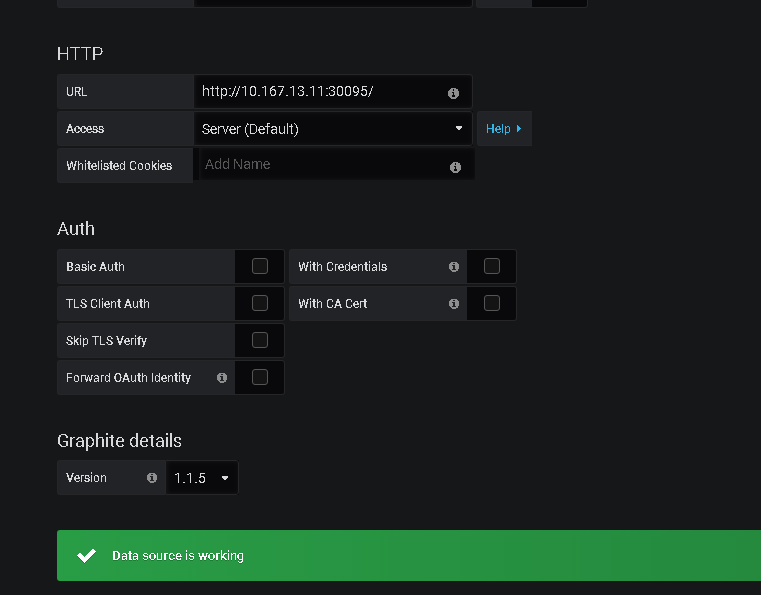Click the Data source is working message

178,555
